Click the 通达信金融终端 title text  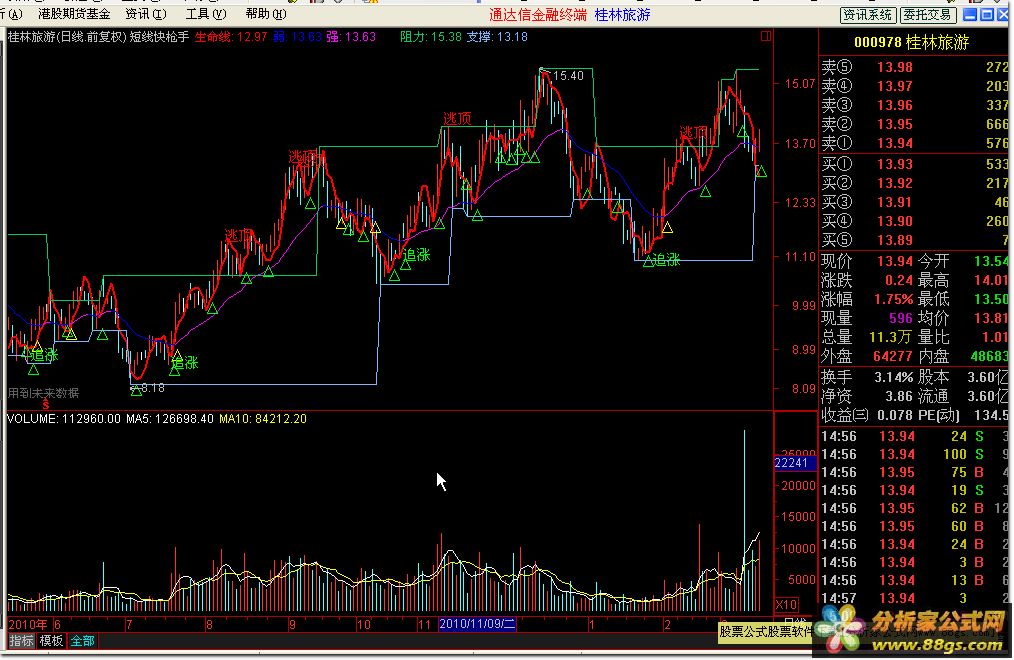(538, 15)
